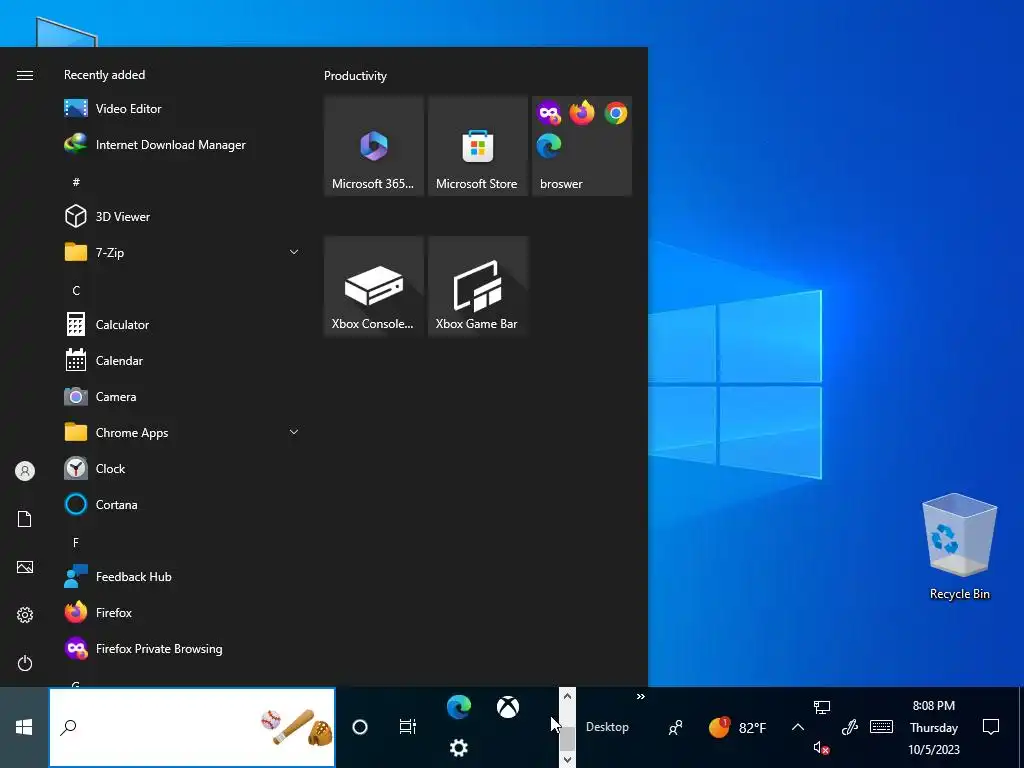Image resolution: width=1024 pixels, height=768 pixels.
Task: Click the taskbar scroll down arrow
Action: coord(567,759)
